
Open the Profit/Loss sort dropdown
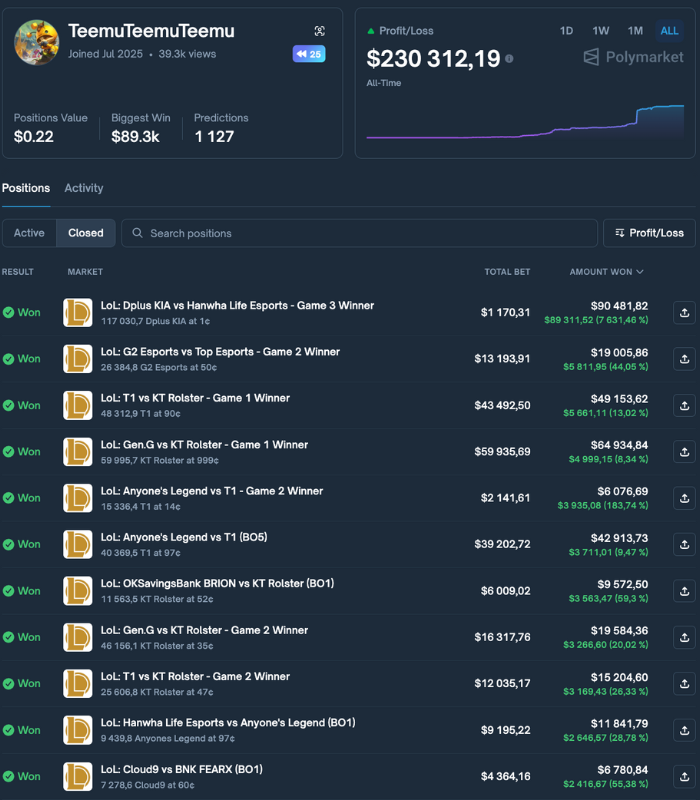(649, 233)
